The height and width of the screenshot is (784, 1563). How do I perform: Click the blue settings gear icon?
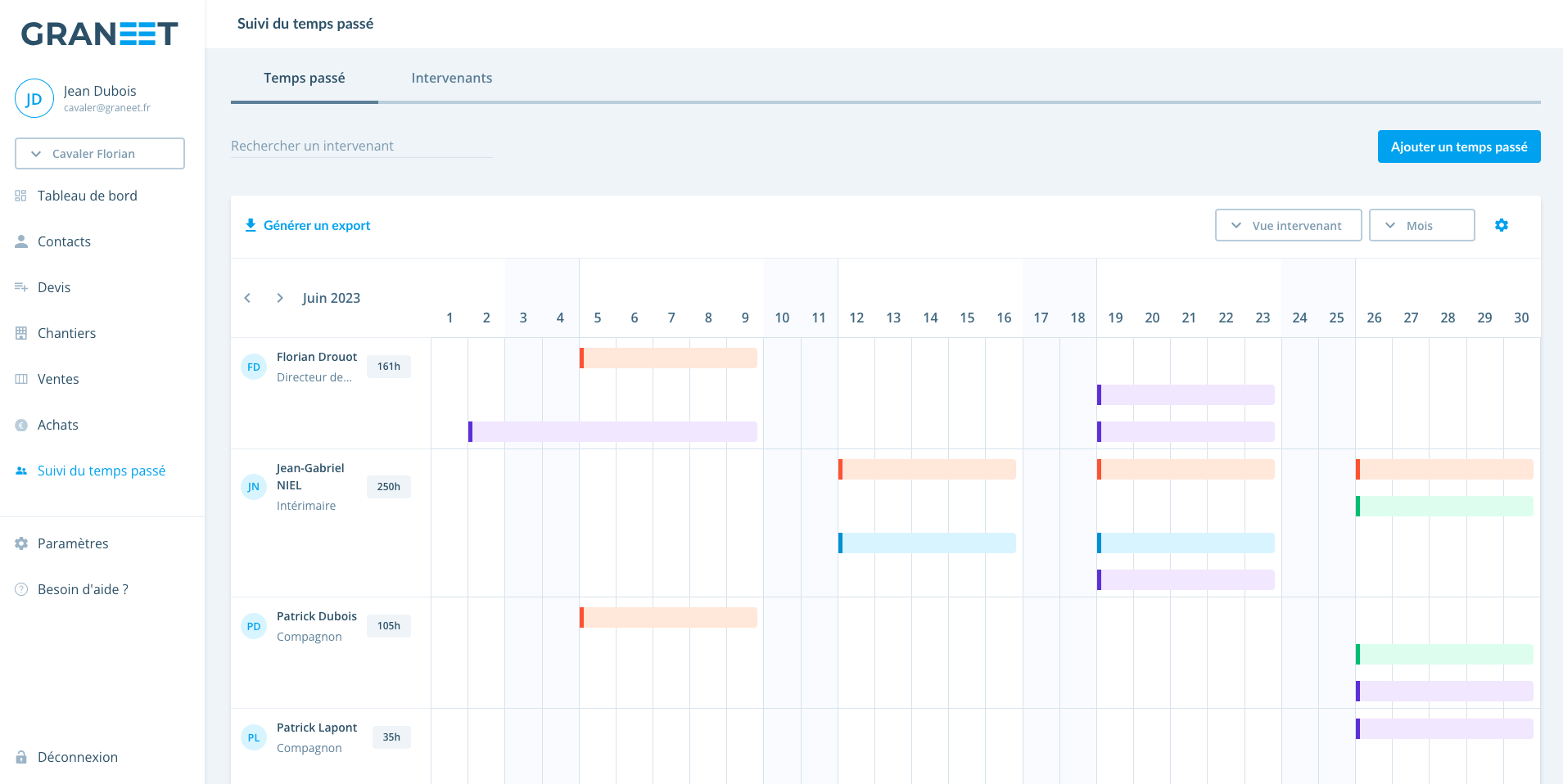tap(1501, 225)
